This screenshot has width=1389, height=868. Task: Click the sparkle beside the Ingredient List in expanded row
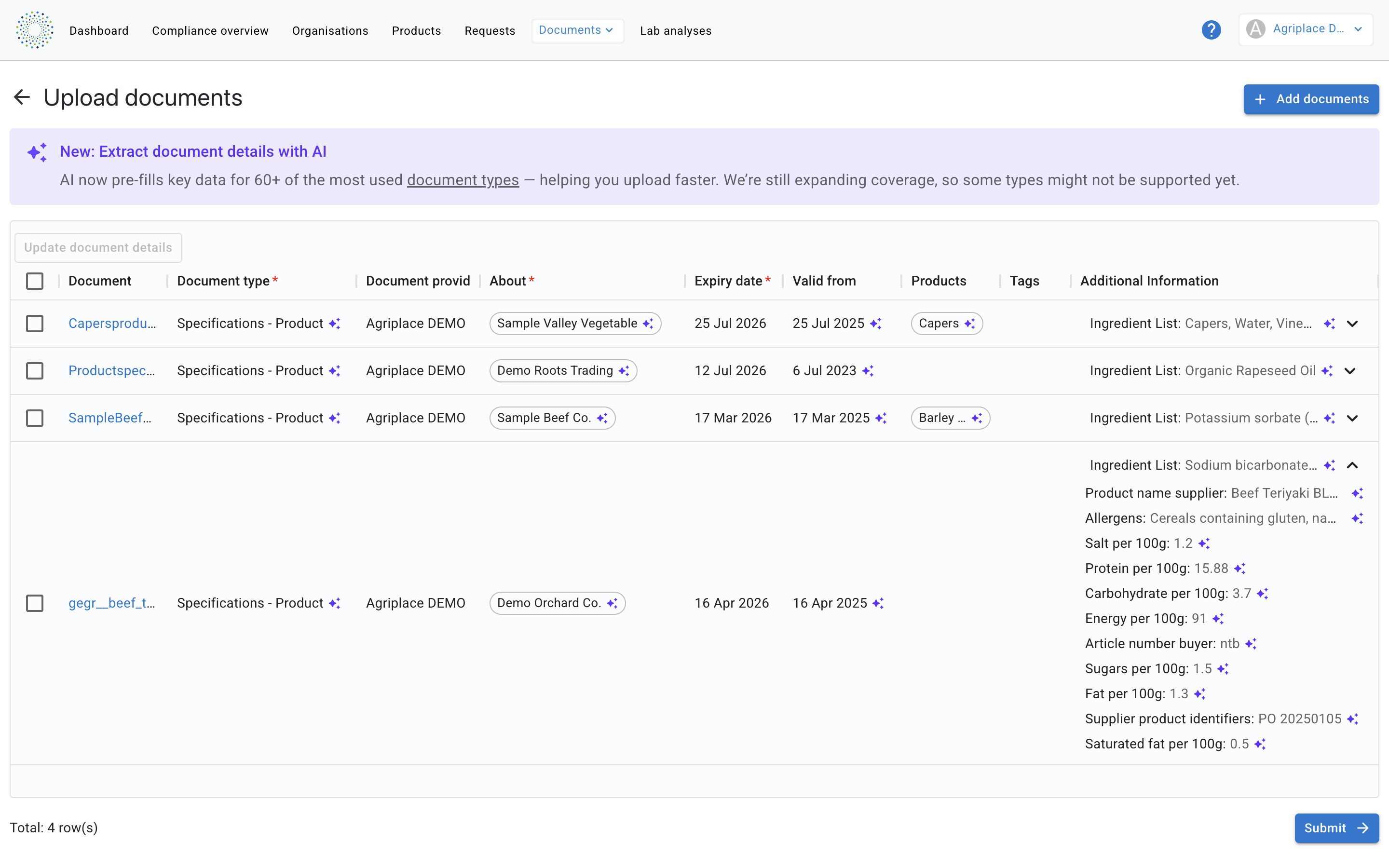pyautogui.click(x=1330, y=465)
